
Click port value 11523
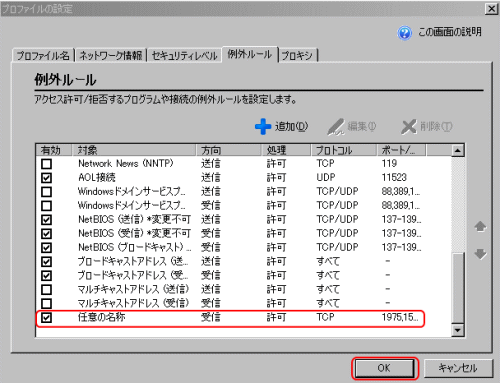394,177
